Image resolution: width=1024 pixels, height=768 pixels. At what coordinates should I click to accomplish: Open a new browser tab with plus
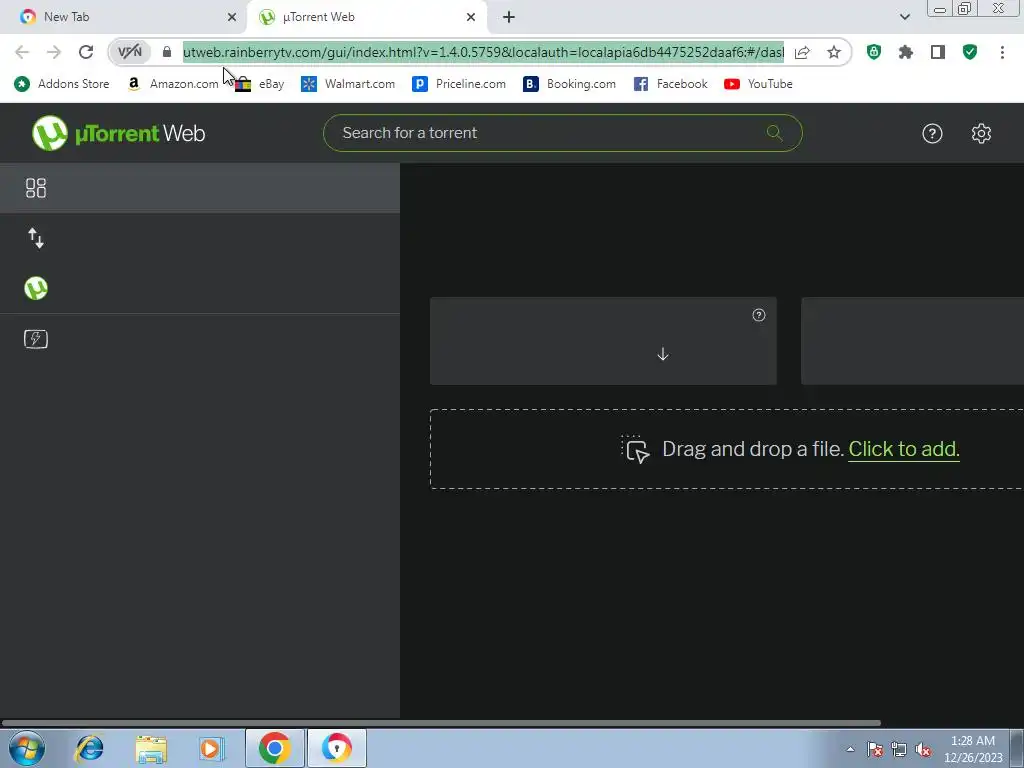(x=509, y=17)
